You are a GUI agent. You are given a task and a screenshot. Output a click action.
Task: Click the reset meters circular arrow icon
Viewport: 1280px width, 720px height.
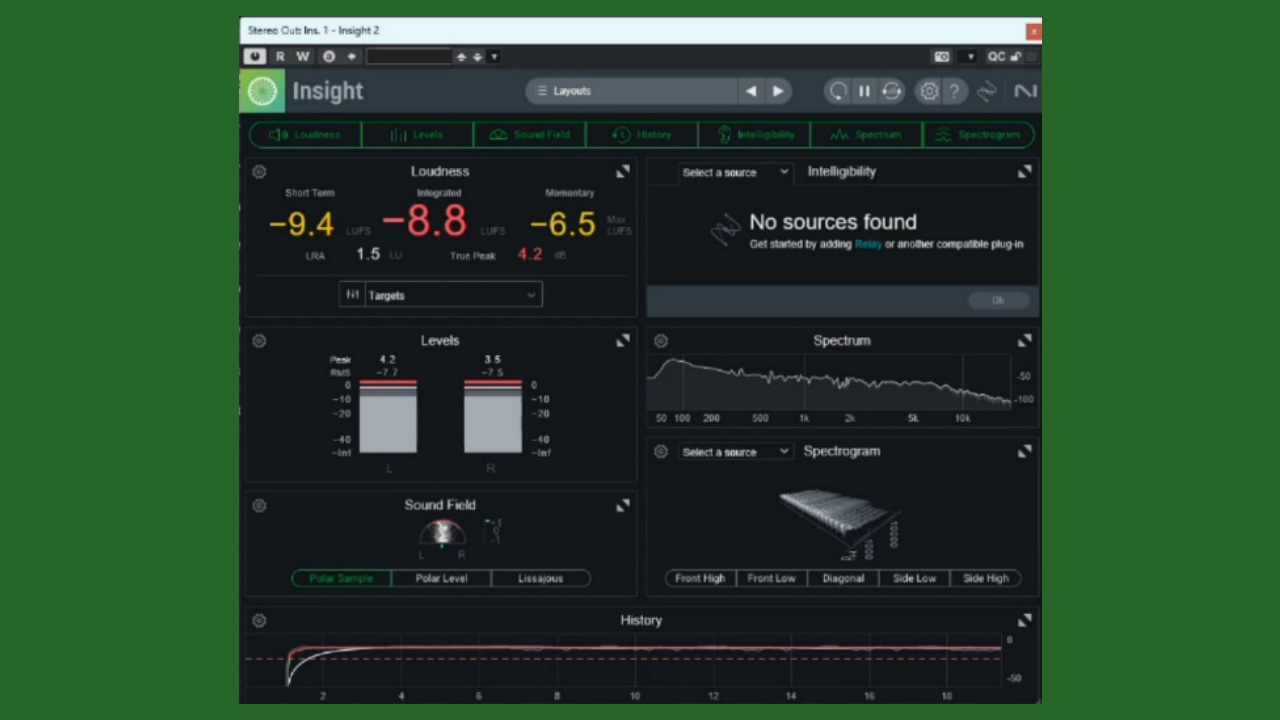838,91
